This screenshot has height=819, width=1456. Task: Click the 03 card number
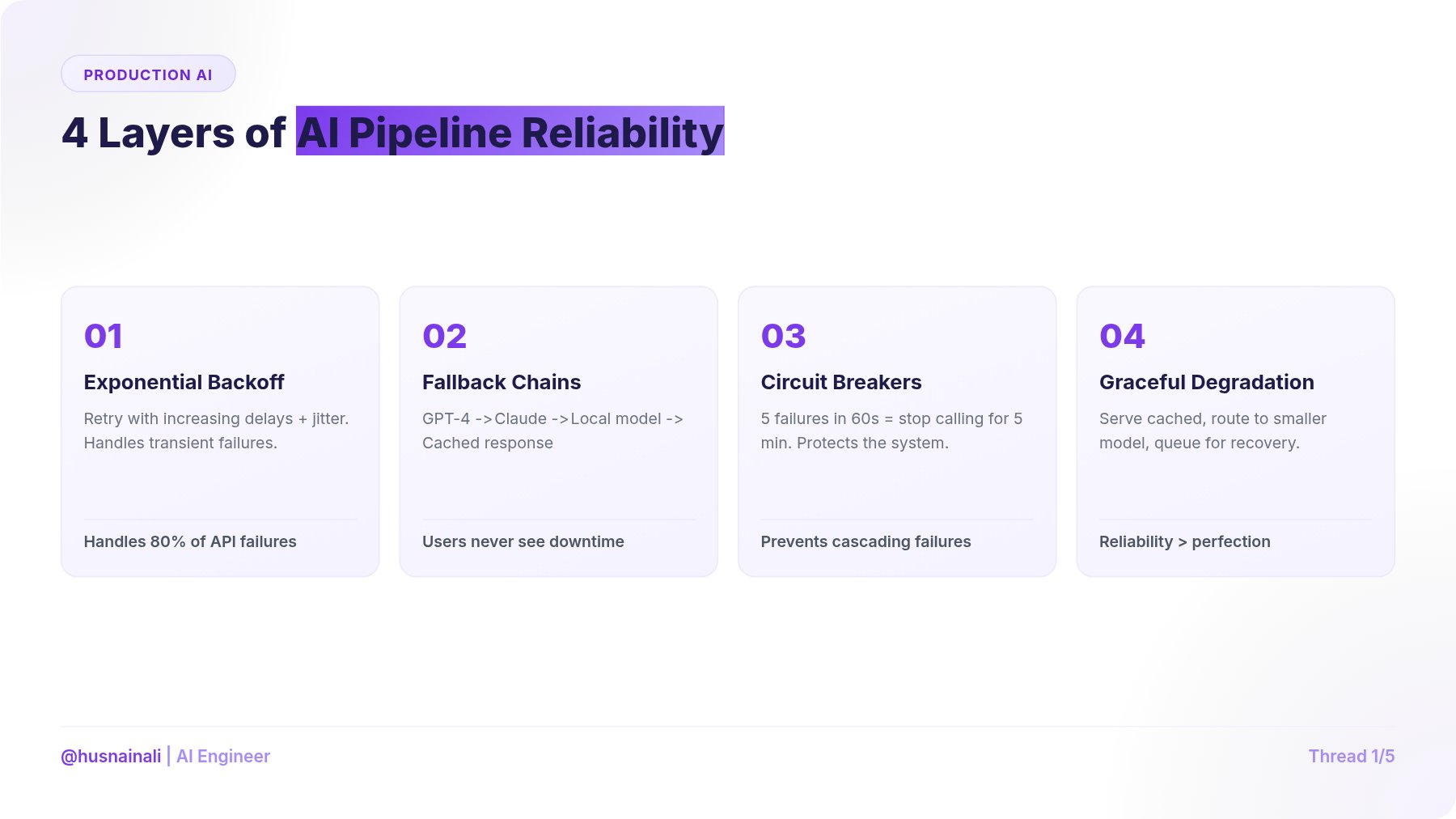pyautogui.click(x=783, y=336)
